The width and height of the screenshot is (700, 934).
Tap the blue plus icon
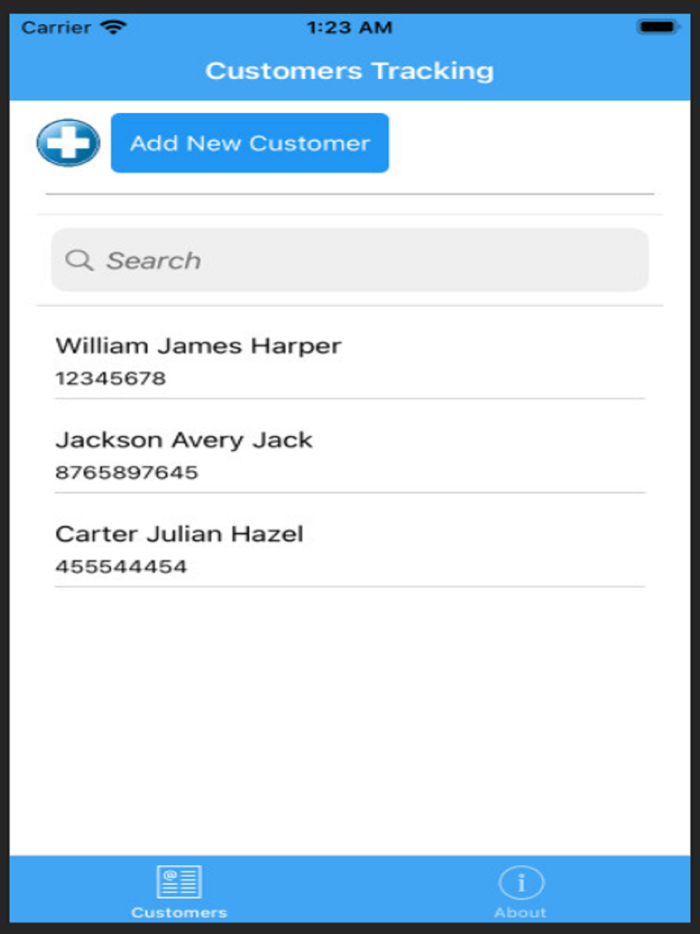tap(66, 142)
